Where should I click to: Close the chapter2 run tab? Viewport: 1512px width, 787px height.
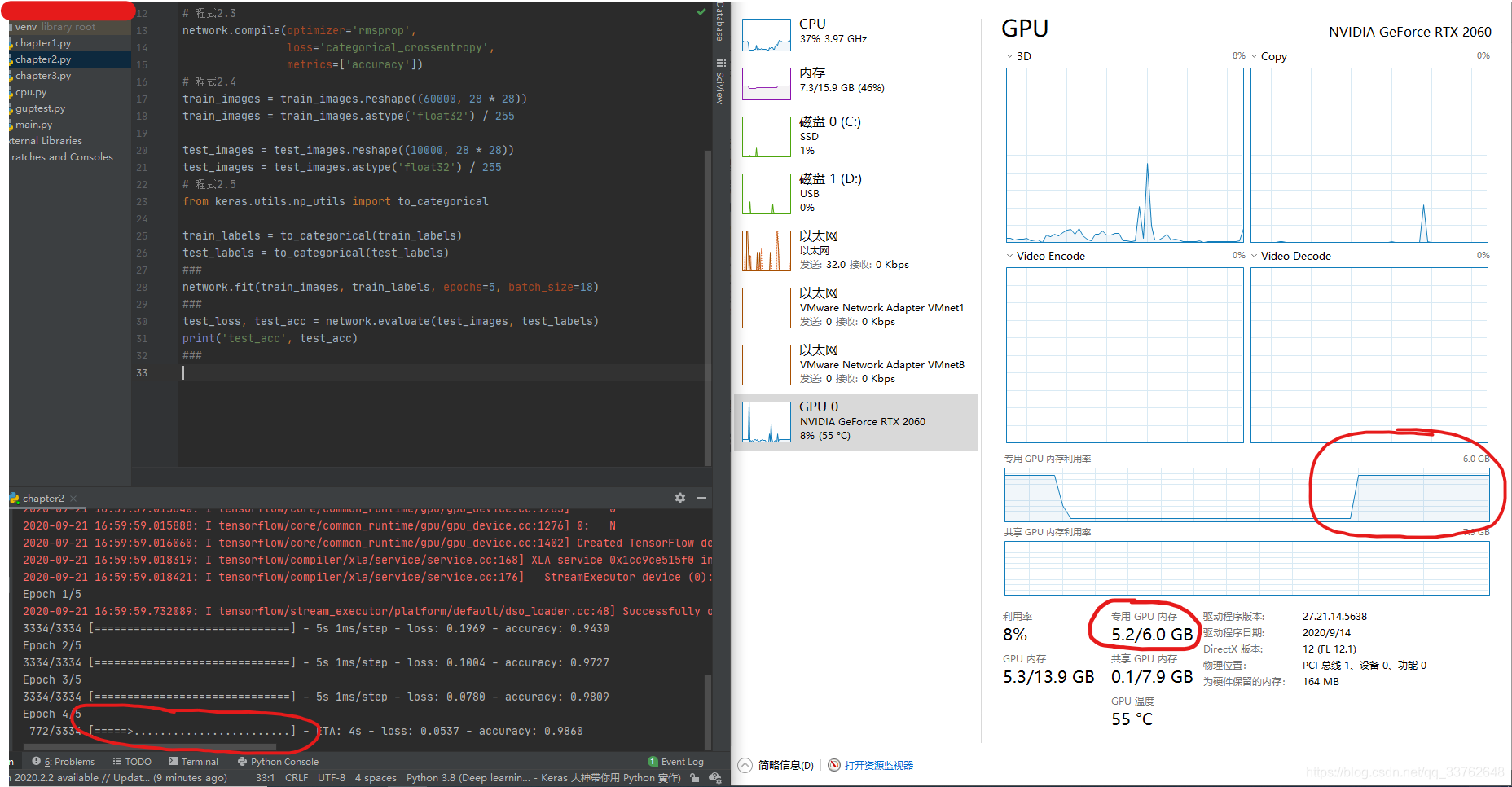[73, 499]
